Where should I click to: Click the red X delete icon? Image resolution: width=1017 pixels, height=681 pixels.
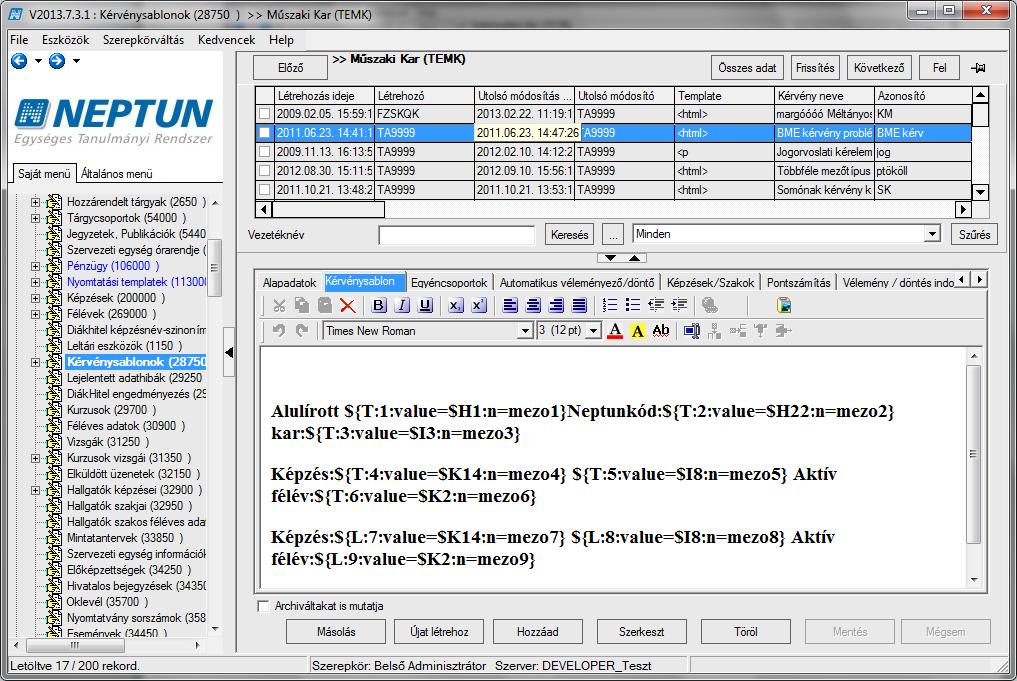pos(348,305)
